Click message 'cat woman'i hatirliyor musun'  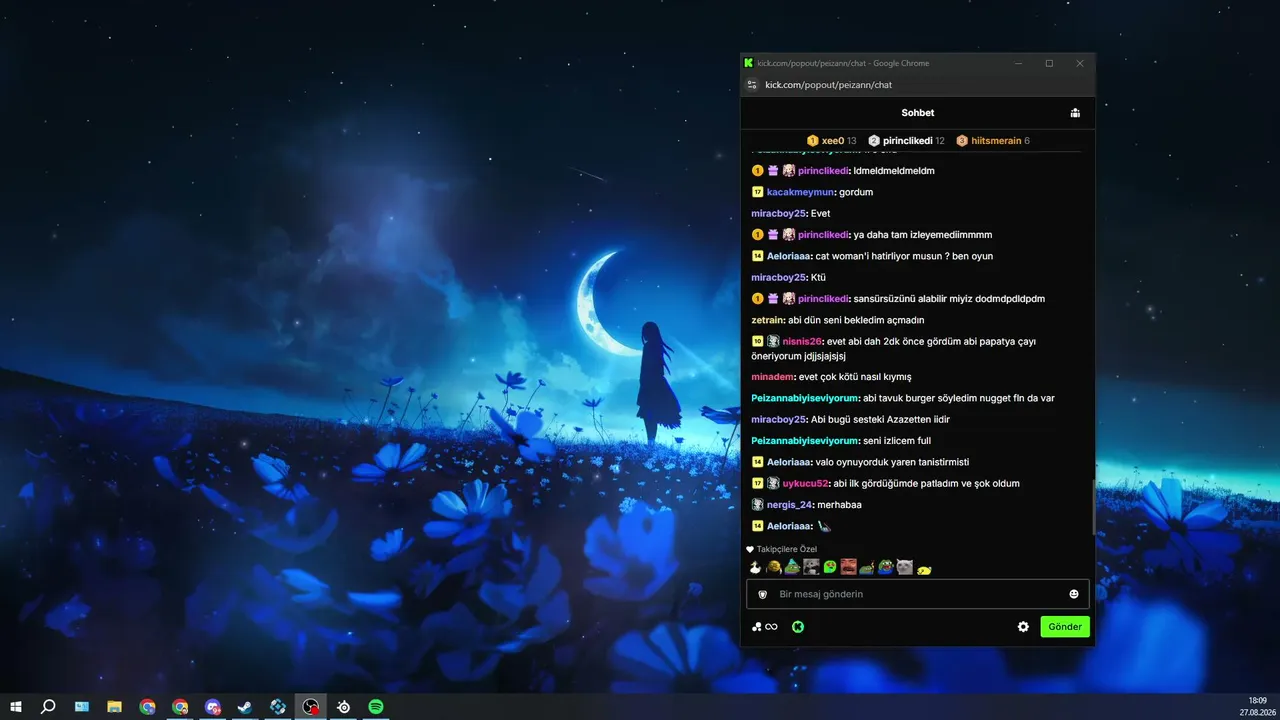pyautogui.click(x=904, y=256)
